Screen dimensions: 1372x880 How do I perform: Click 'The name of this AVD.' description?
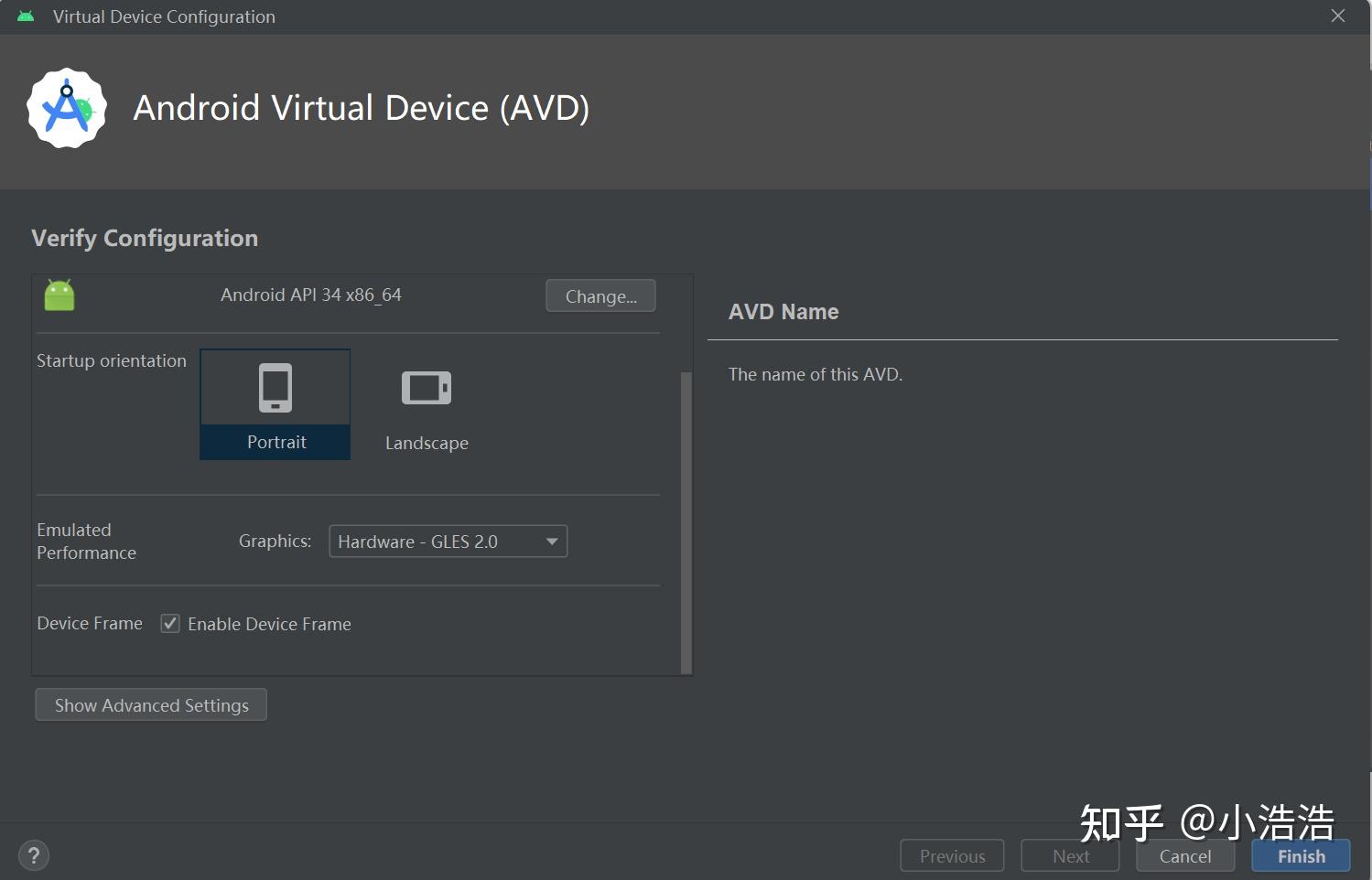[x=816, y=374]
